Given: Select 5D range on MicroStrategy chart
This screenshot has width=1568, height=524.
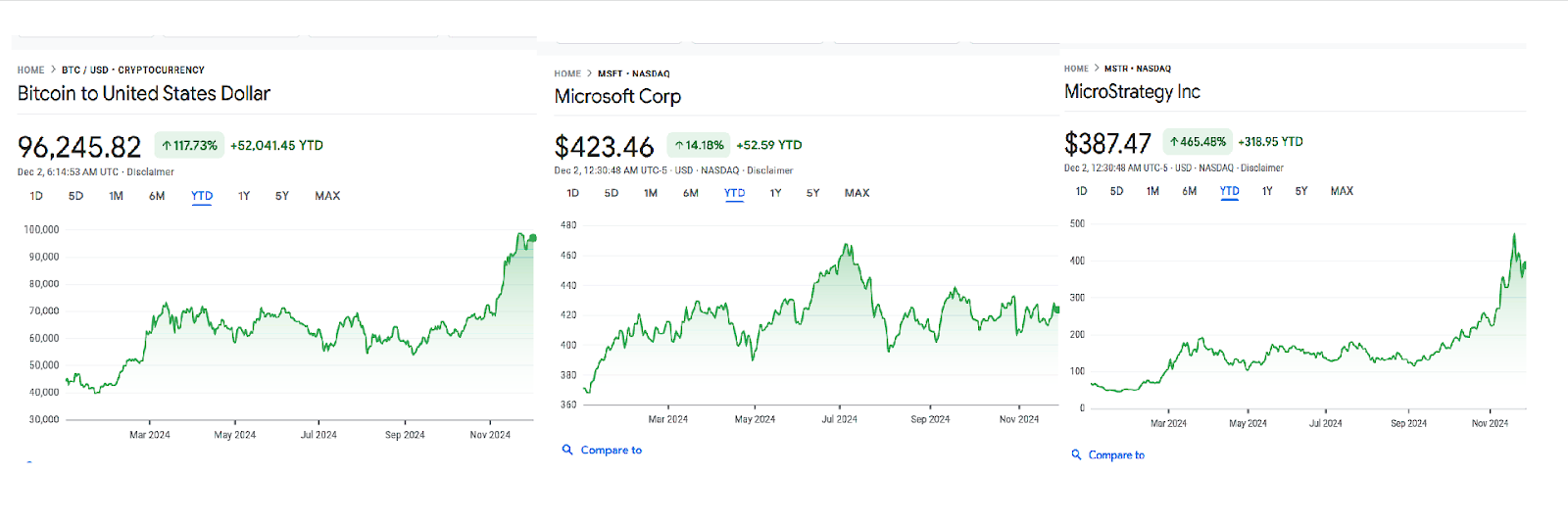Looking at the screenshot, I should [x=1116, y=191].
